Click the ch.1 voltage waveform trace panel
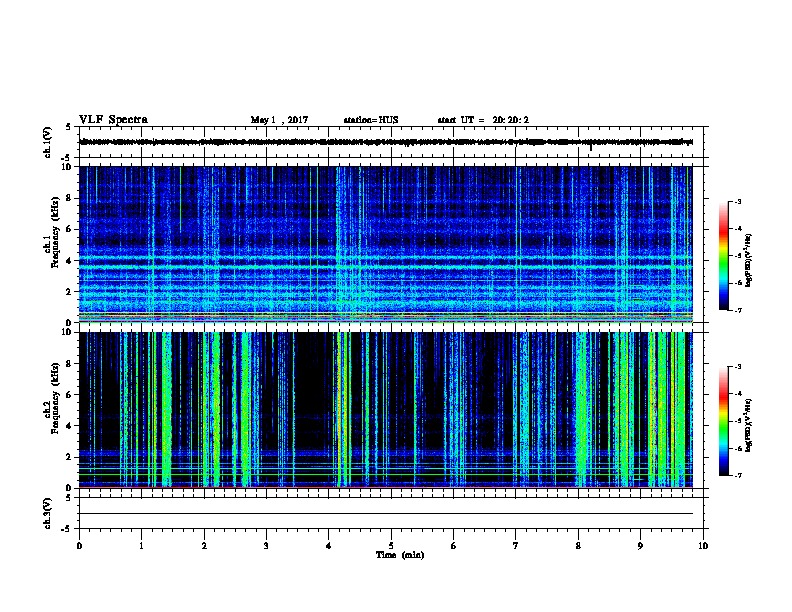The width and height of the screenshot is (792, 612). click(391, 142)
